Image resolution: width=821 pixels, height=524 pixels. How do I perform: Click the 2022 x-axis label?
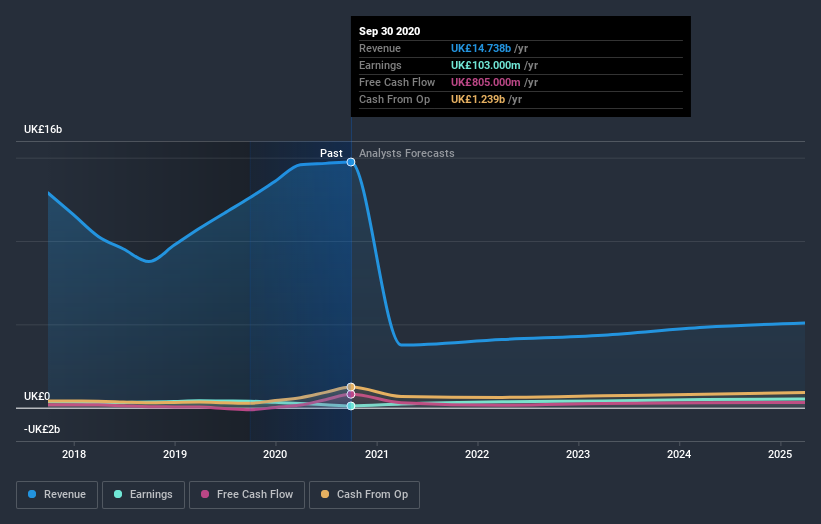(477, 454)
